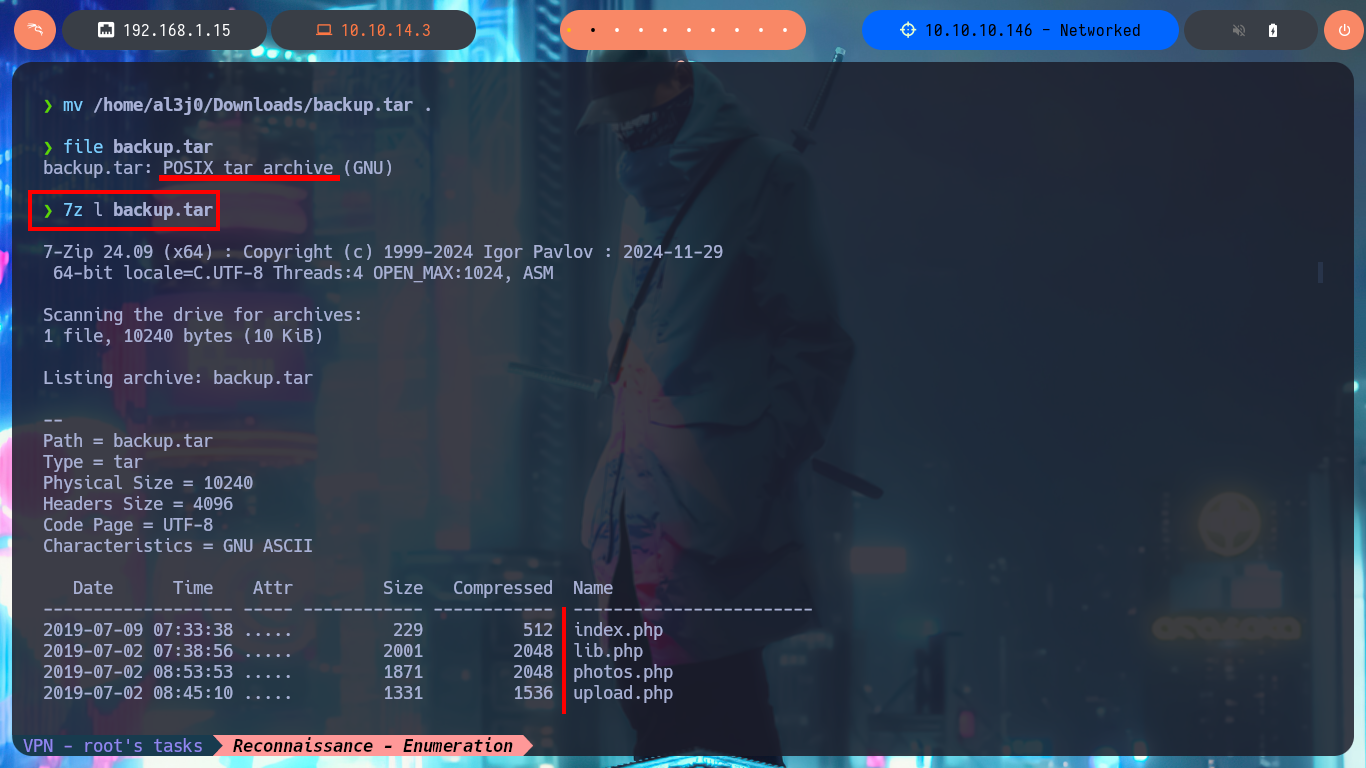The height and width of the screenshot is (768, 1366).
Task: Click the '64-bit locale=C.UTF-8' line
Action: click(303, 273)
